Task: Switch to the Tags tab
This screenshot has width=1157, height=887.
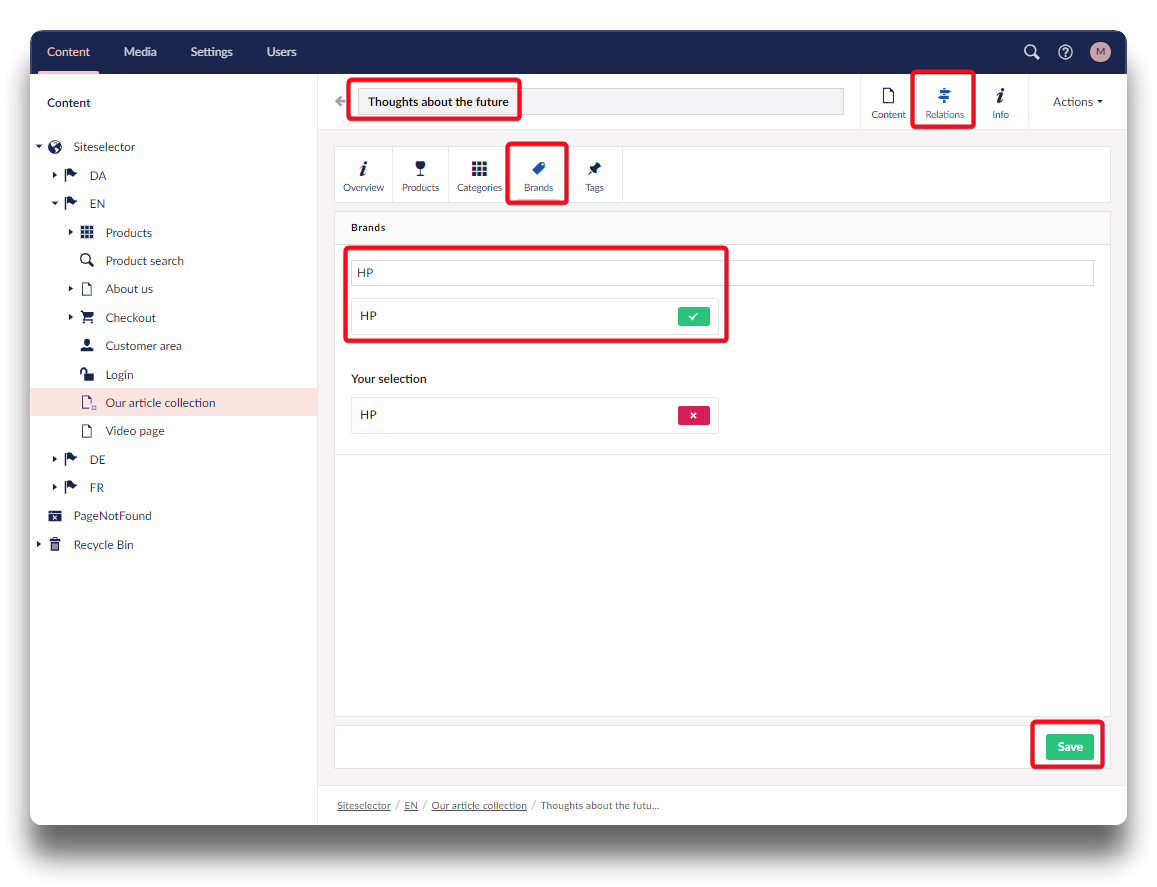Action: pos(594,176)
